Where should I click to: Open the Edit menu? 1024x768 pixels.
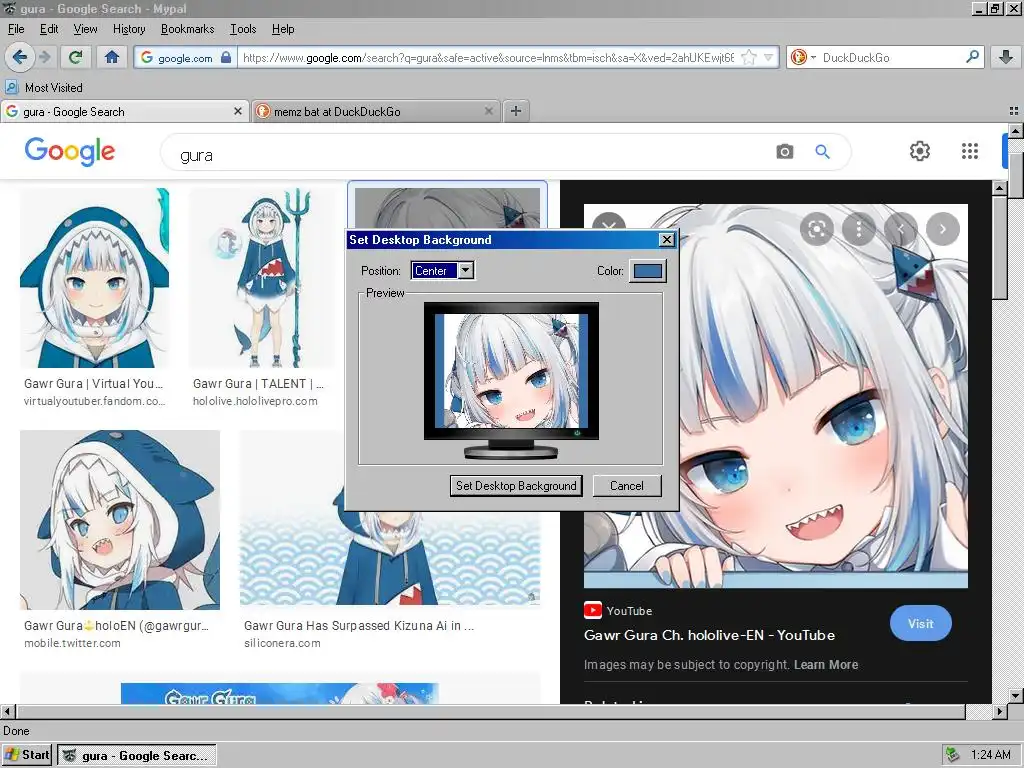tap(49, 29)
